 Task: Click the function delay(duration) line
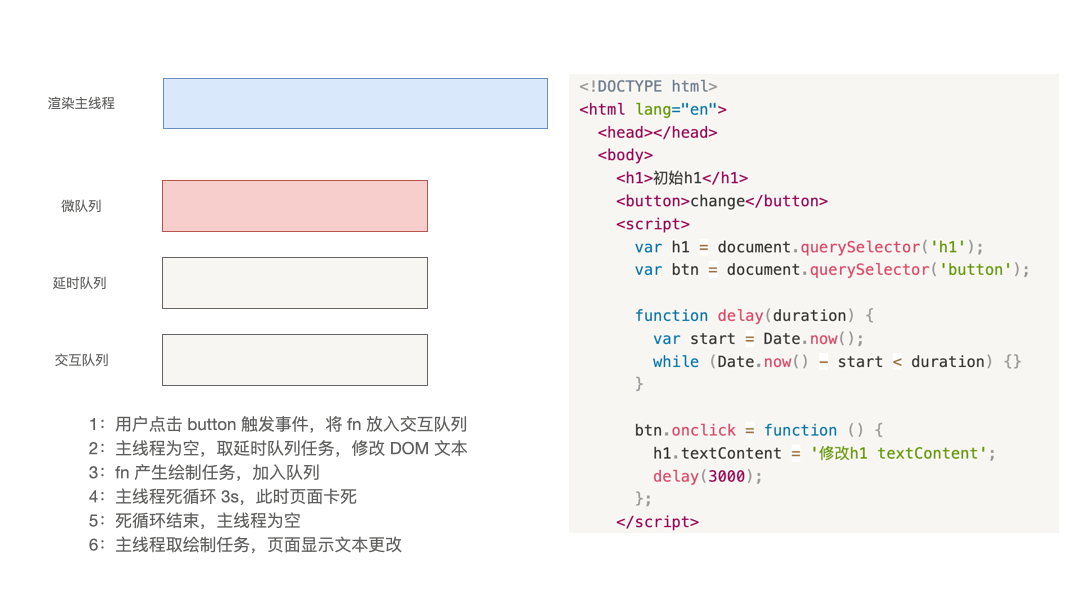tap(754, 315)
